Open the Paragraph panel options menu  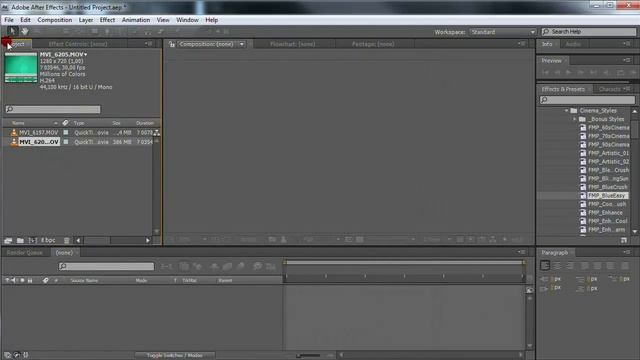[x=627, y=252]
